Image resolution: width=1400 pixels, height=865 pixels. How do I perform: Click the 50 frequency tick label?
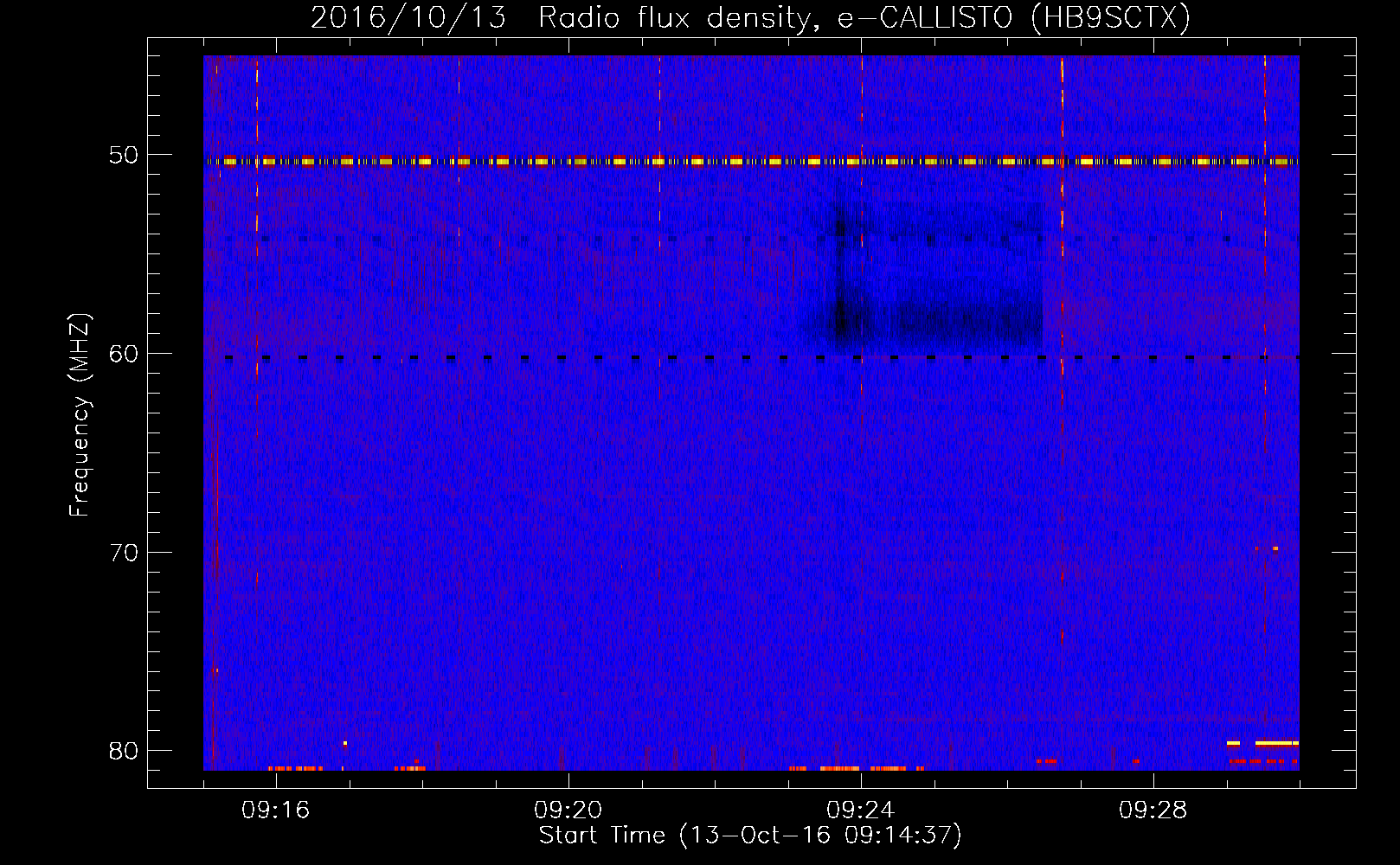point(124,156)
